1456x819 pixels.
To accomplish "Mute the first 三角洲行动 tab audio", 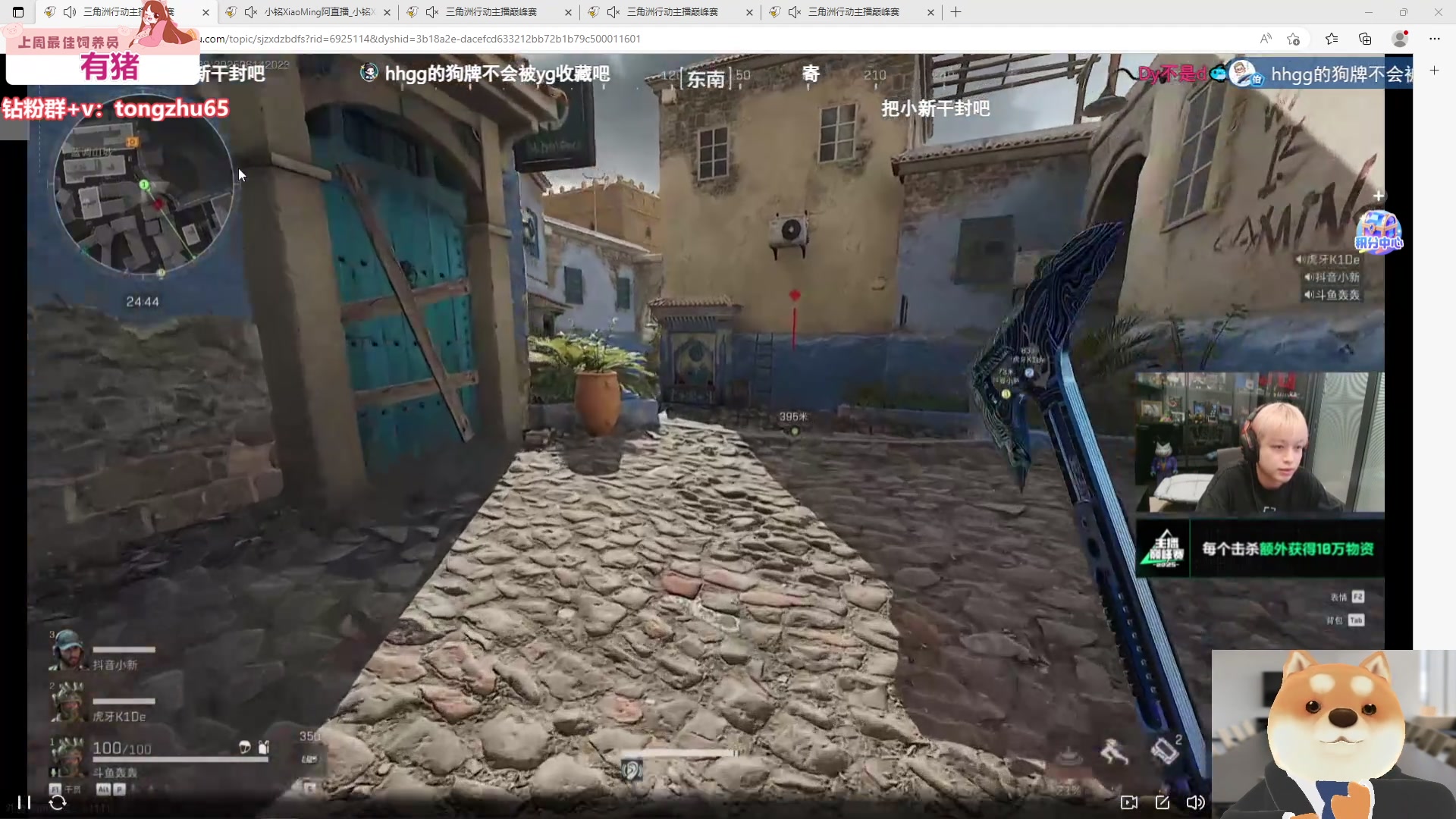I will tap(70, 12).
